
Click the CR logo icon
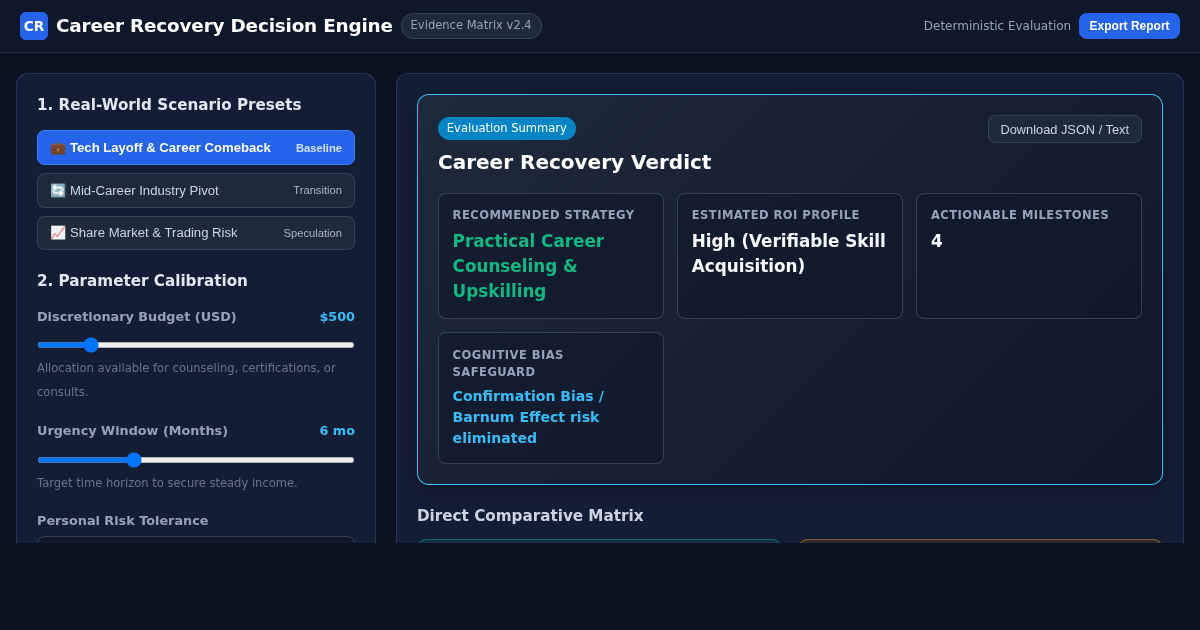(x=34, y=26)
